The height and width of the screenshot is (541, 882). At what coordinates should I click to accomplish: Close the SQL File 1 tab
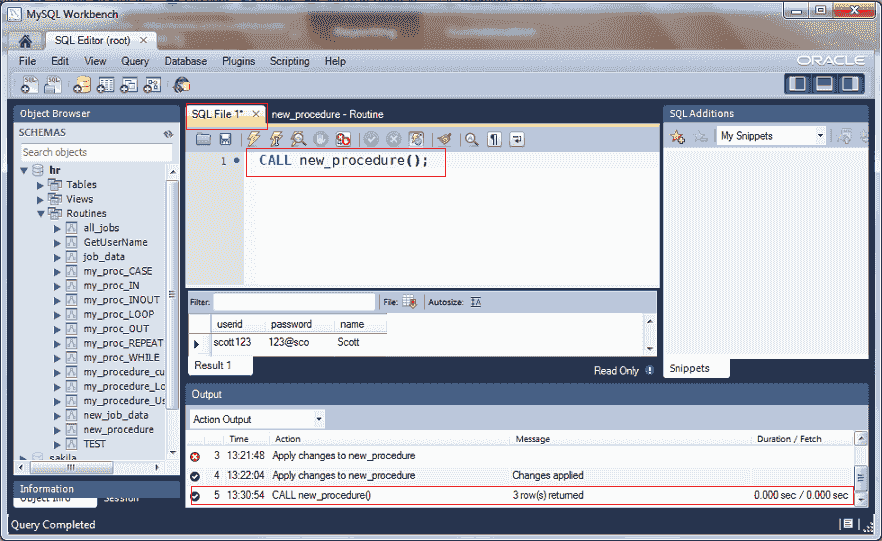[256, 114]
